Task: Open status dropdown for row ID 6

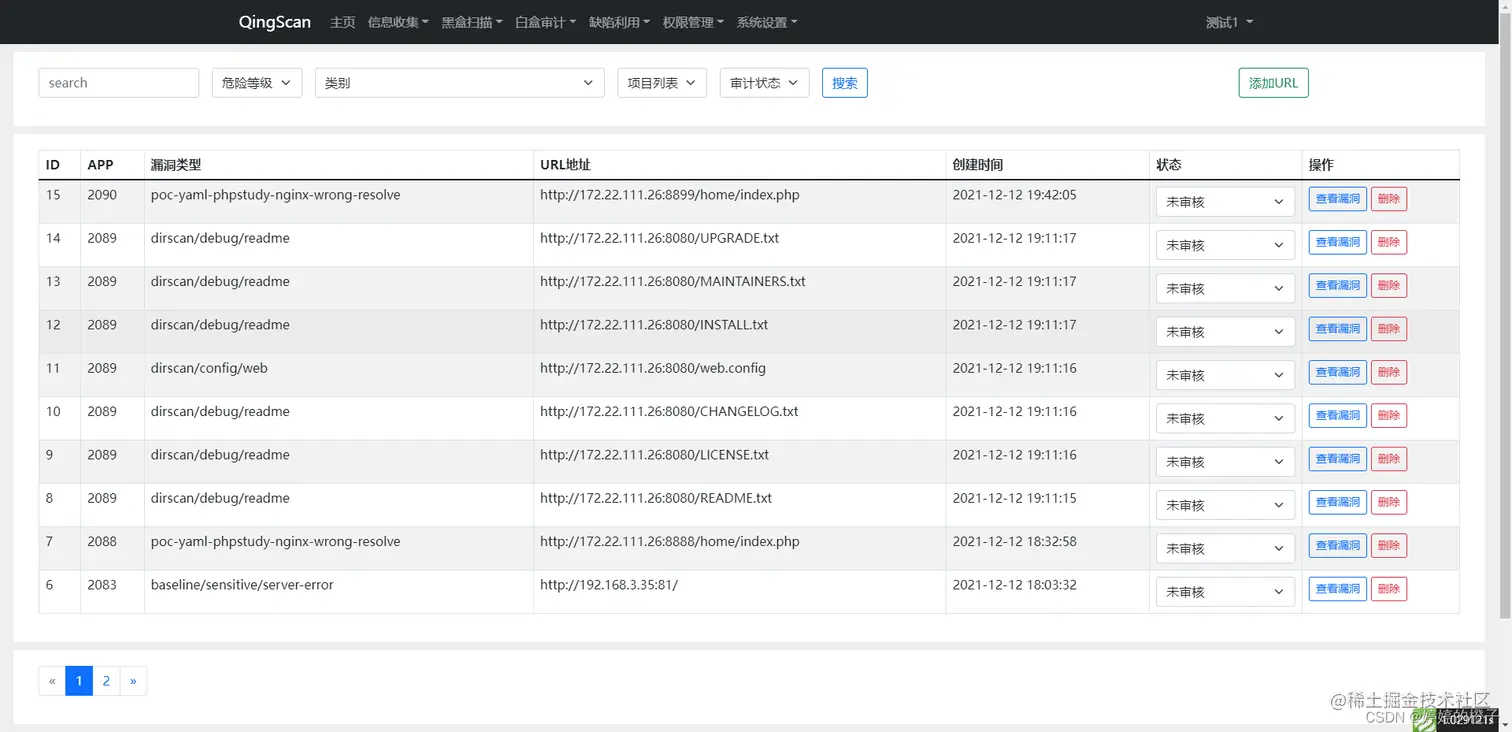Action: (x=1225, y=592)
